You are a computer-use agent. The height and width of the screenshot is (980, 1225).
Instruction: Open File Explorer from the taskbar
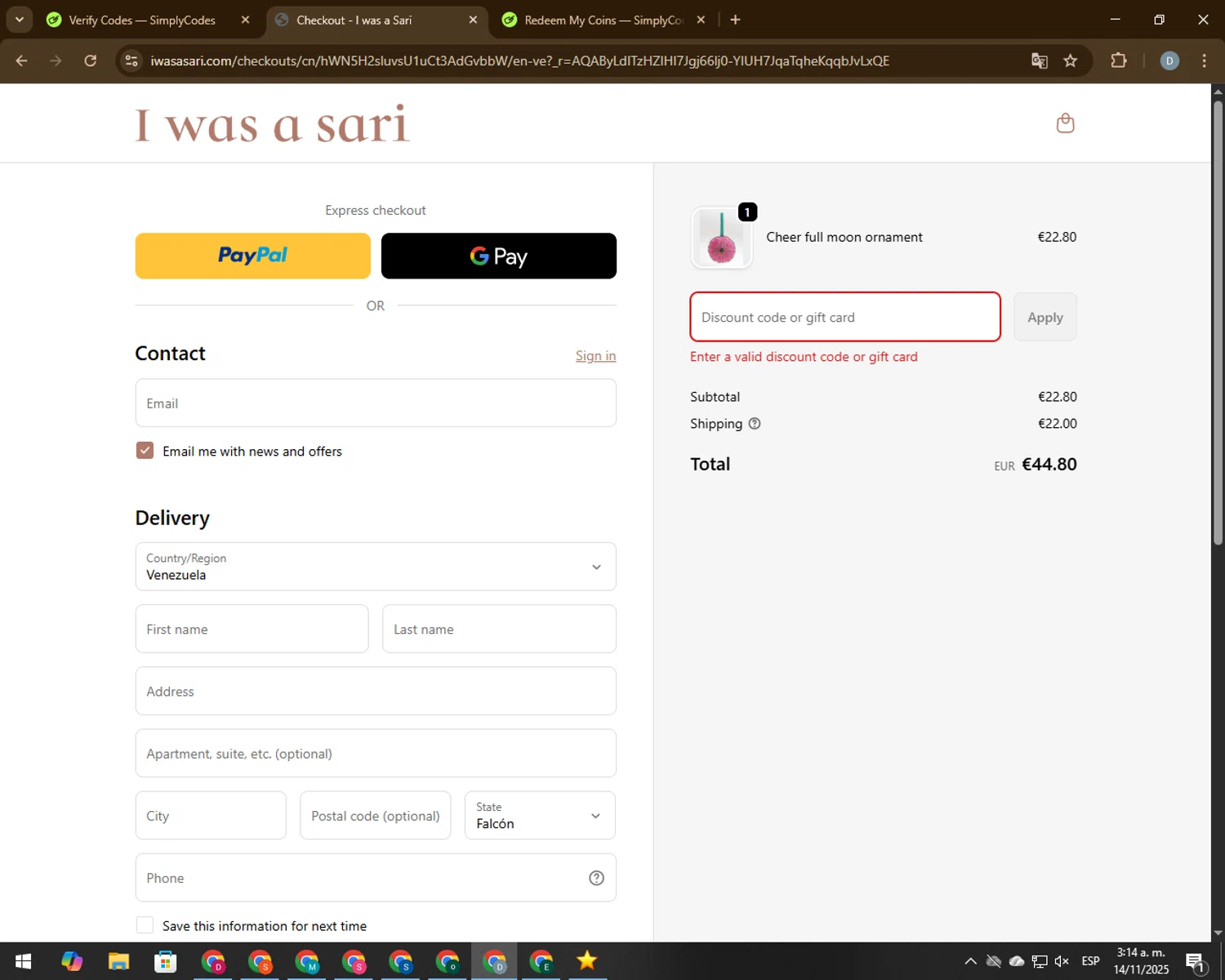point(118,961)
